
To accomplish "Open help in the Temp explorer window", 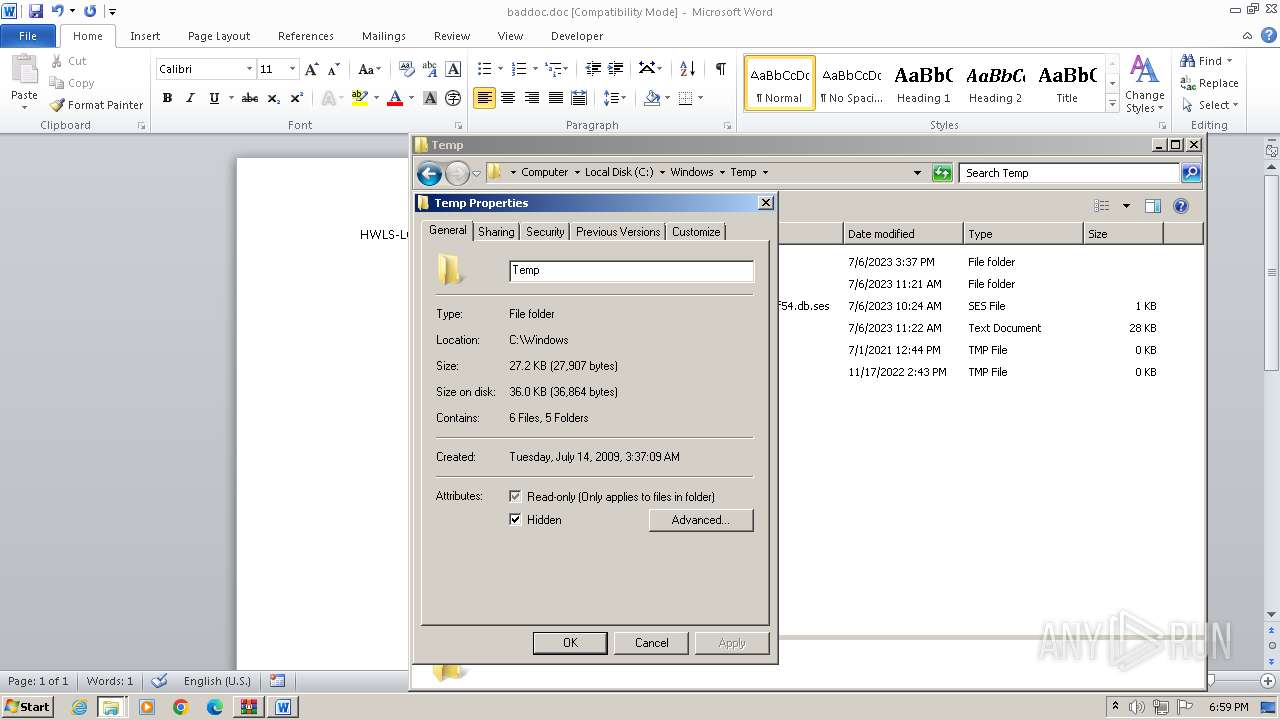I will 1181,206.
